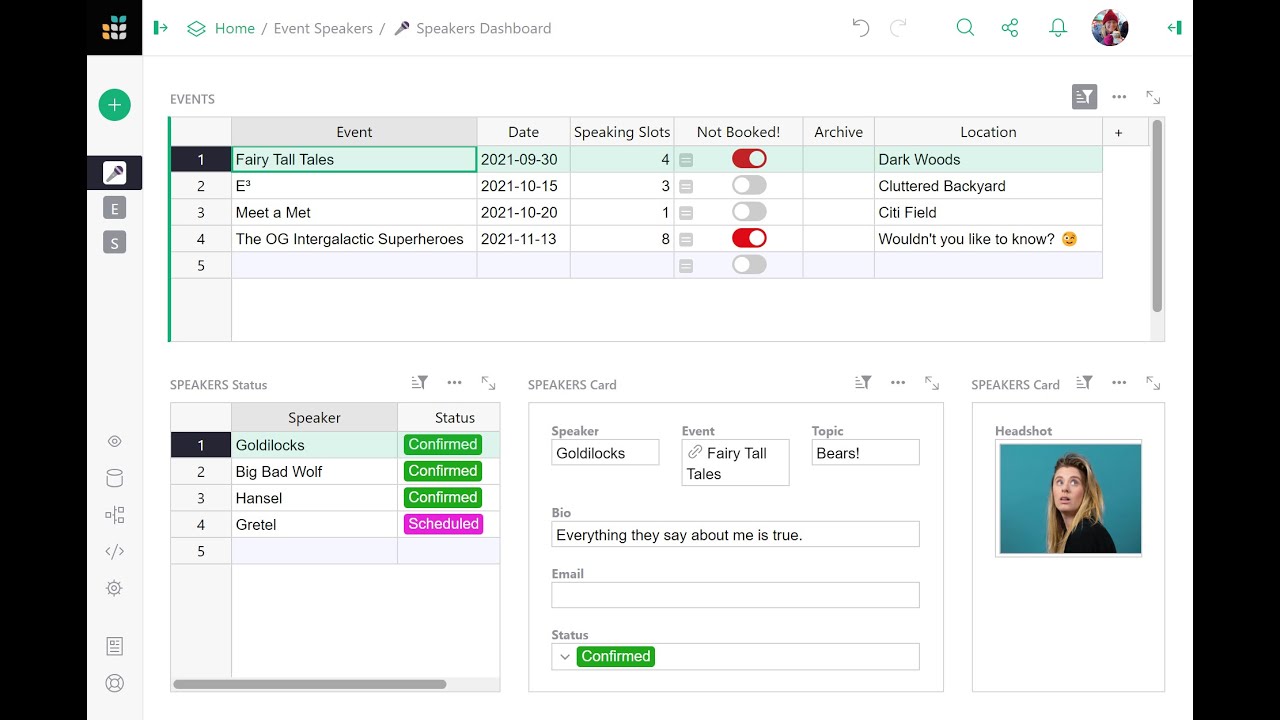Click Goldilocks headshot thumbnail
The image size is (1280, 720).
[x=1069, y=499]
